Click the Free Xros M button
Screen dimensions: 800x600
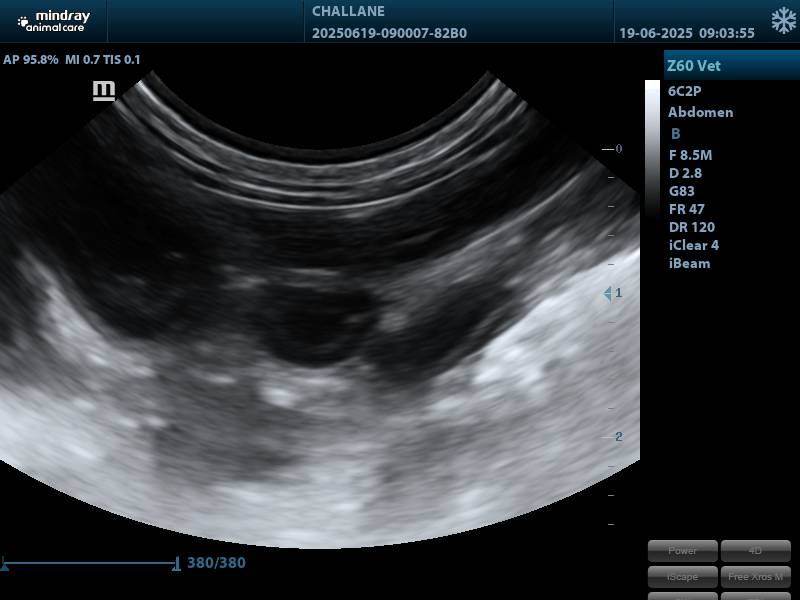pyautogui.click(x=755, y=577)
